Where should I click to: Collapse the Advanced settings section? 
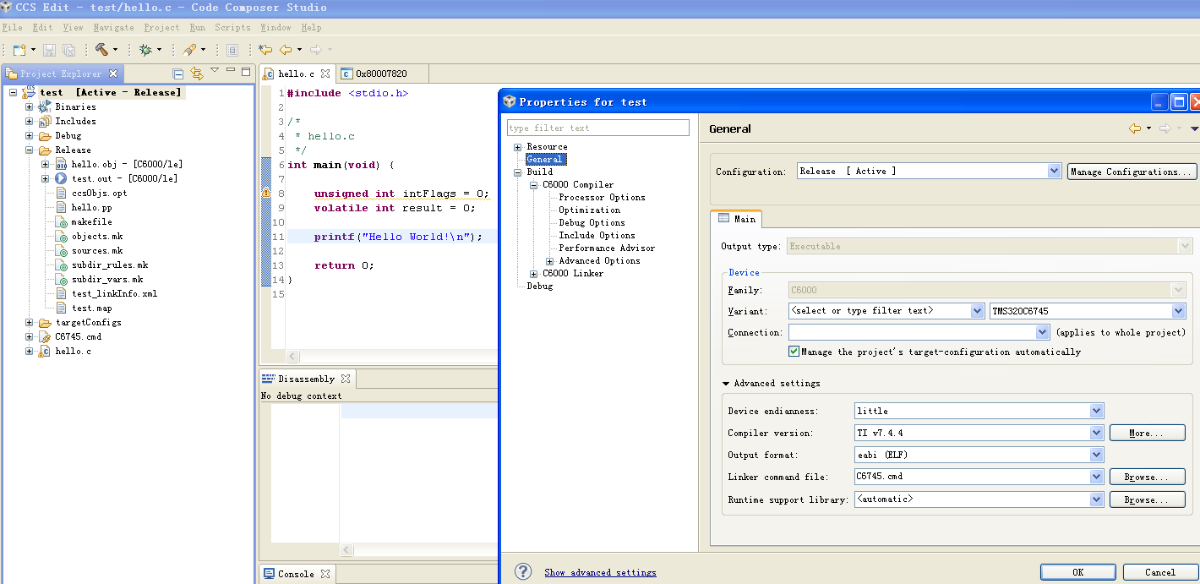726,383
